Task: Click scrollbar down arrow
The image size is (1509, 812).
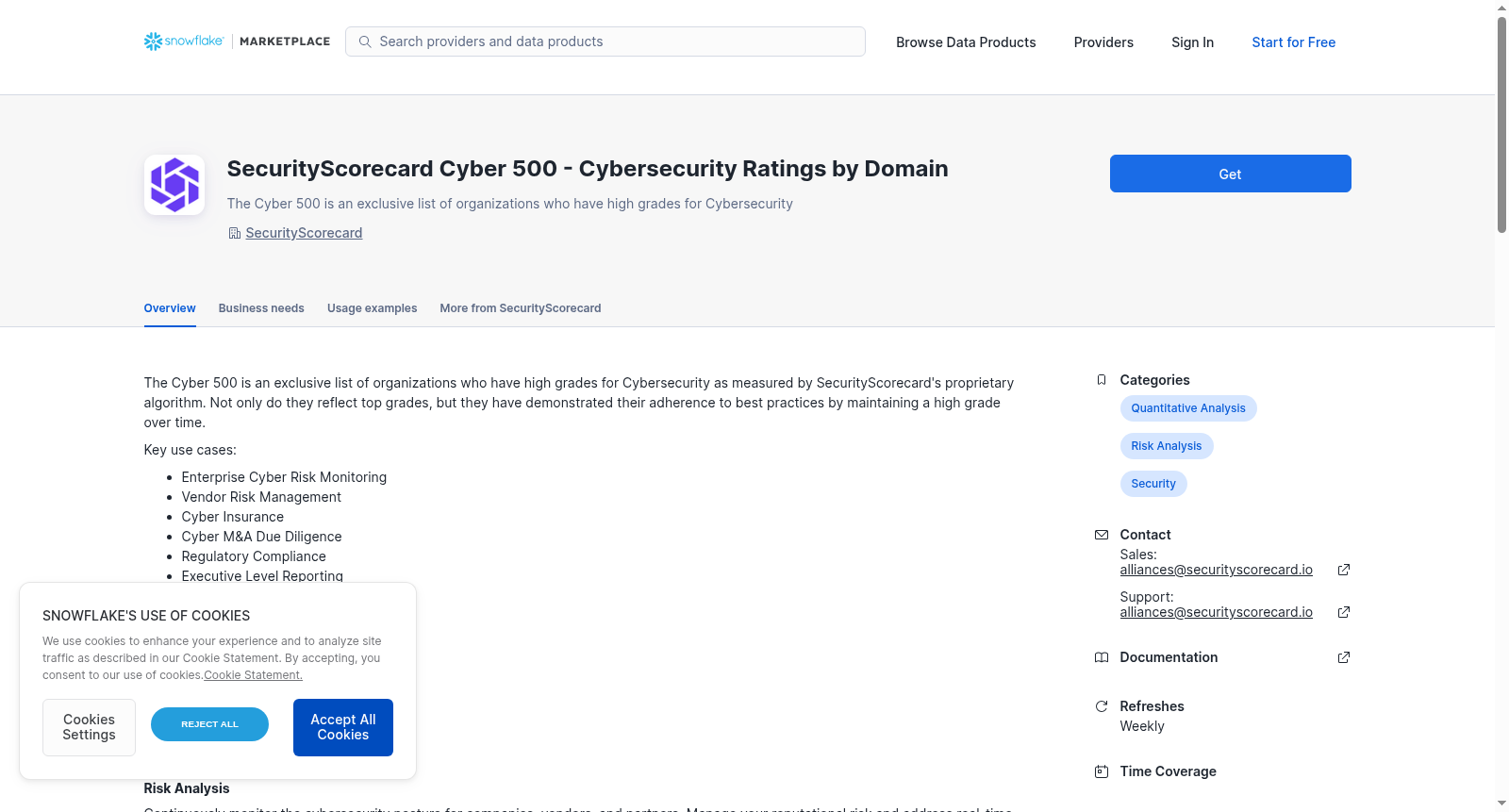Action: pos(1501,804)
